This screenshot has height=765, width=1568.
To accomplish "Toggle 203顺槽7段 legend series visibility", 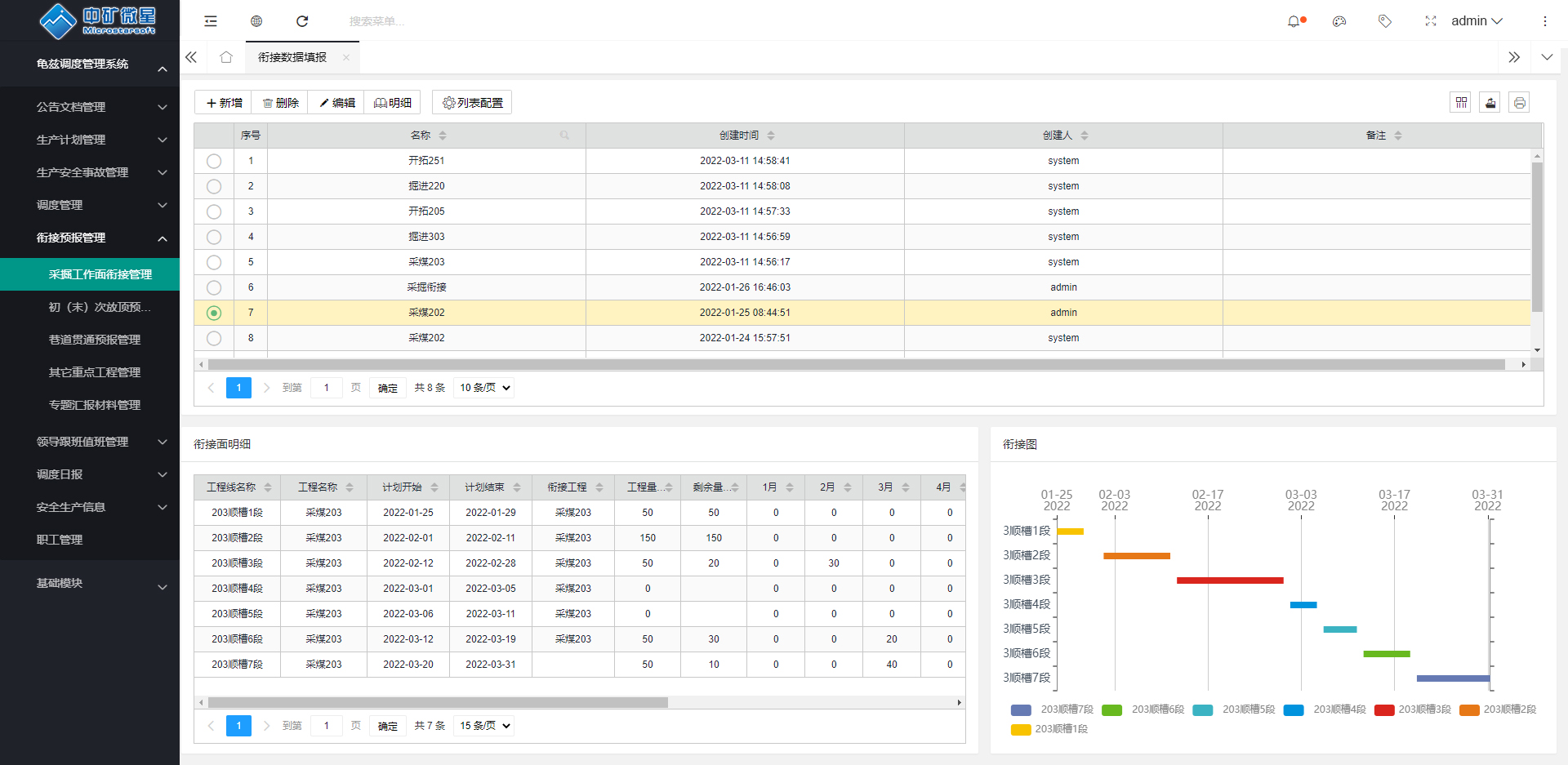I will point(1052,709).
